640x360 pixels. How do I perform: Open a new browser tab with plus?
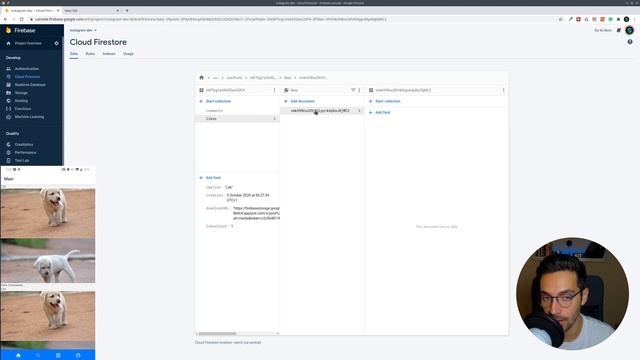click(x=127, y=10)
